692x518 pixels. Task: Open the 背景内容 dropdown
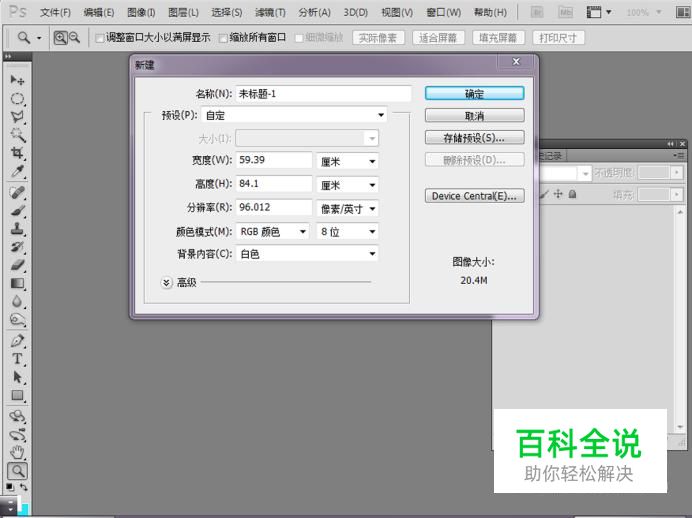(x=307, y=254)
